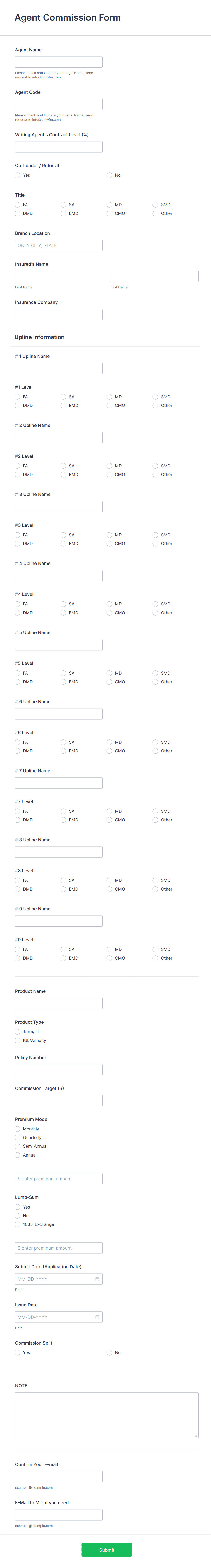The image size is (211, 1568).
Task: Select Yes for Co-Leader / Referral
Action: [x=18, y=175]
